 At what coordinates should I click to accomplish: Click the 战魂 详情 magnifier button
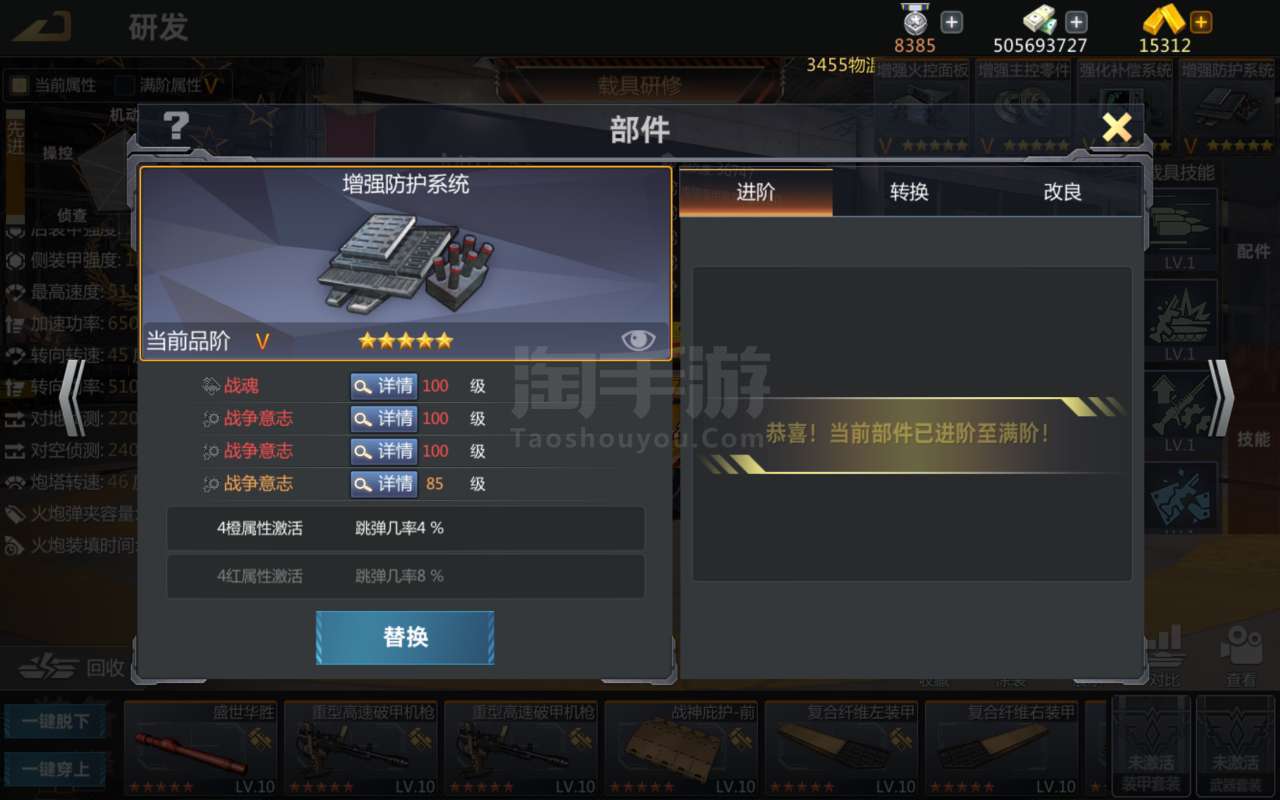click(x=384, y=386)
